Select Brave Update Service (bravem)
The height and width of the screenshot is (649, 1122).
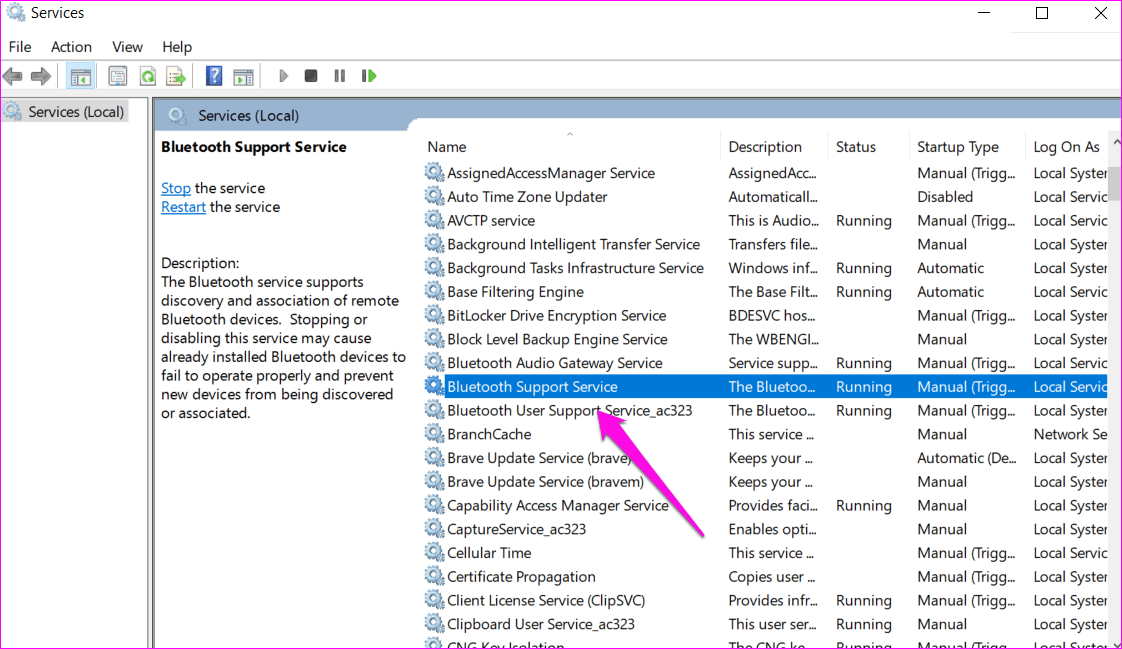click(765, 482)
